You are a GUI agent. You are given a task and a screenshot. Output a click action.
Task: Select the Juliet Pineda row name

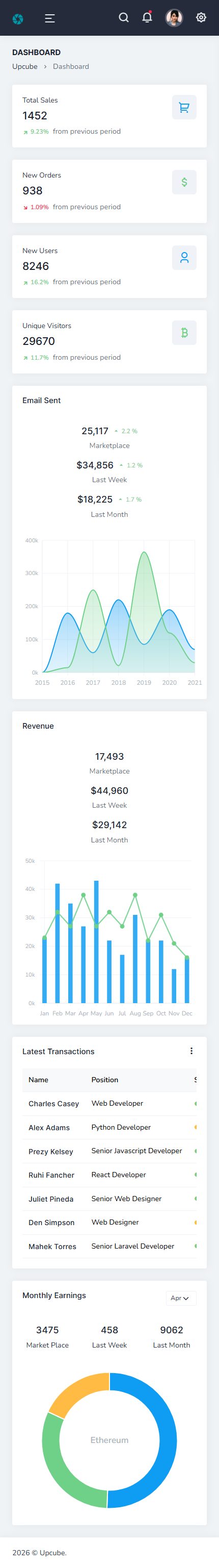(x=51, y=1199)
